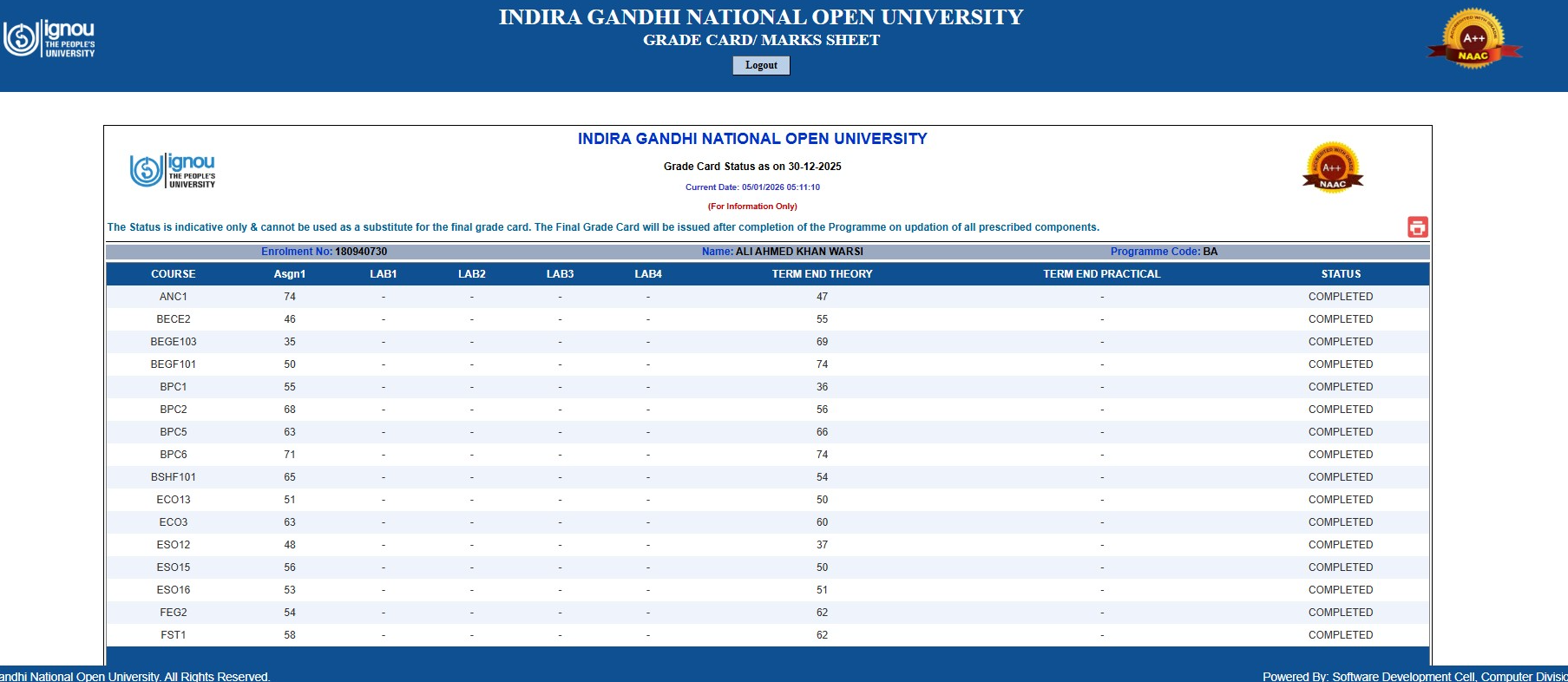Select the BPC2 course code
The image size is (1568, 682).
pyautogui.click(x=174, y=410)
